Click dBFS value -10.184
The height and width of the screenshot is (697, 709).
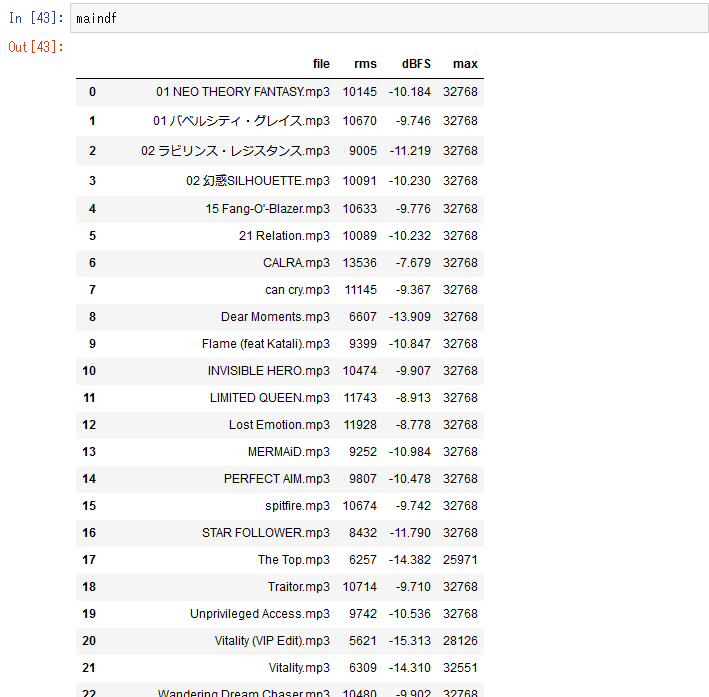click(410, 92)
